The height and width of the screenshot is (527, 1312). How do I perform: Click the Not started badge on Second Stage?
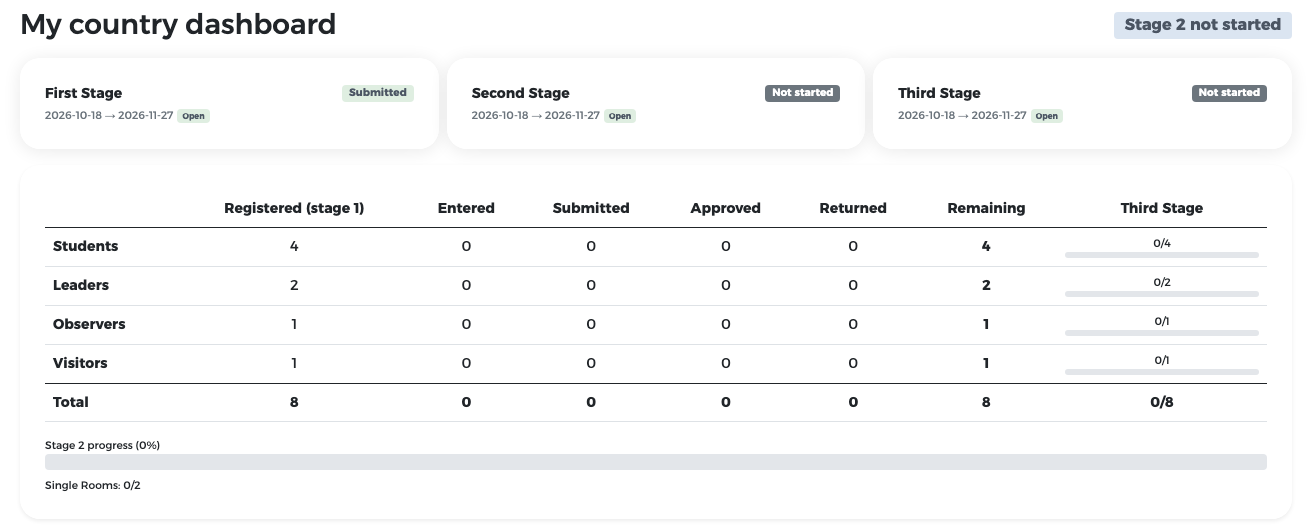tap(803, 93)
